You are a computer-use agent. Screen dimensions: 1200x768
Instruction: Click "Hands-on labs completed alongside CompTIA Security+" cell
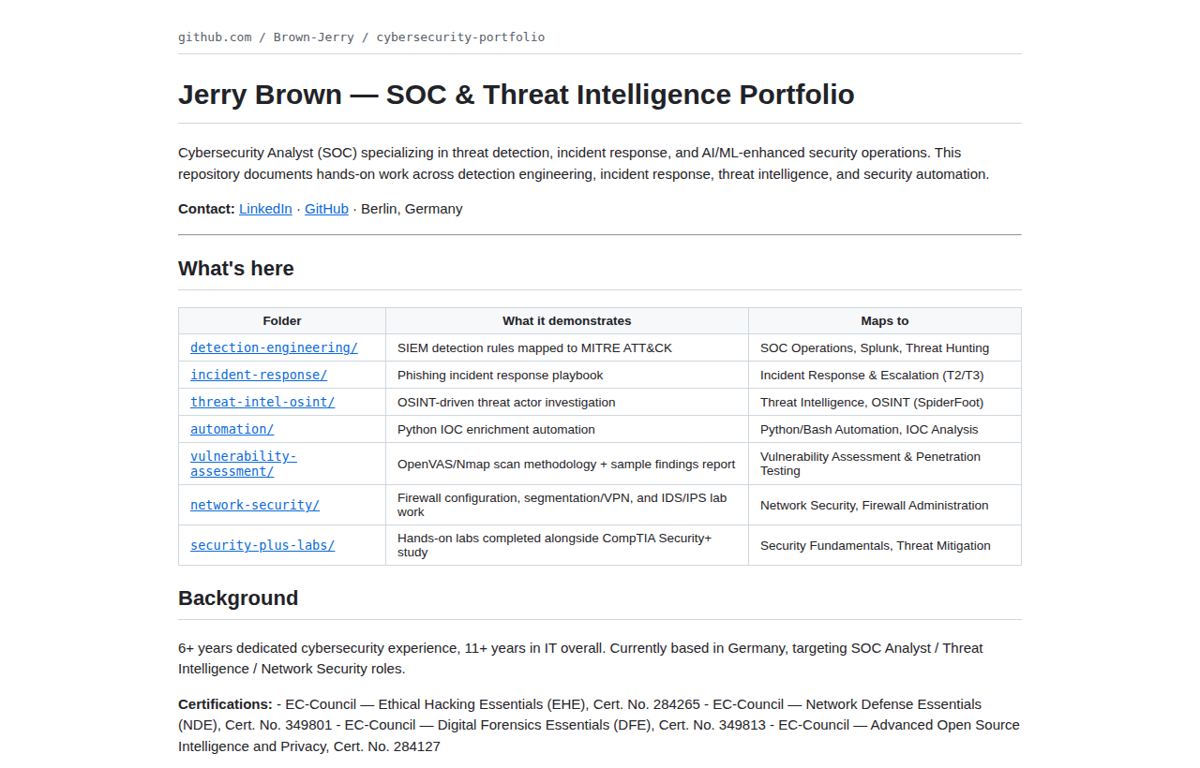[567, 545]
